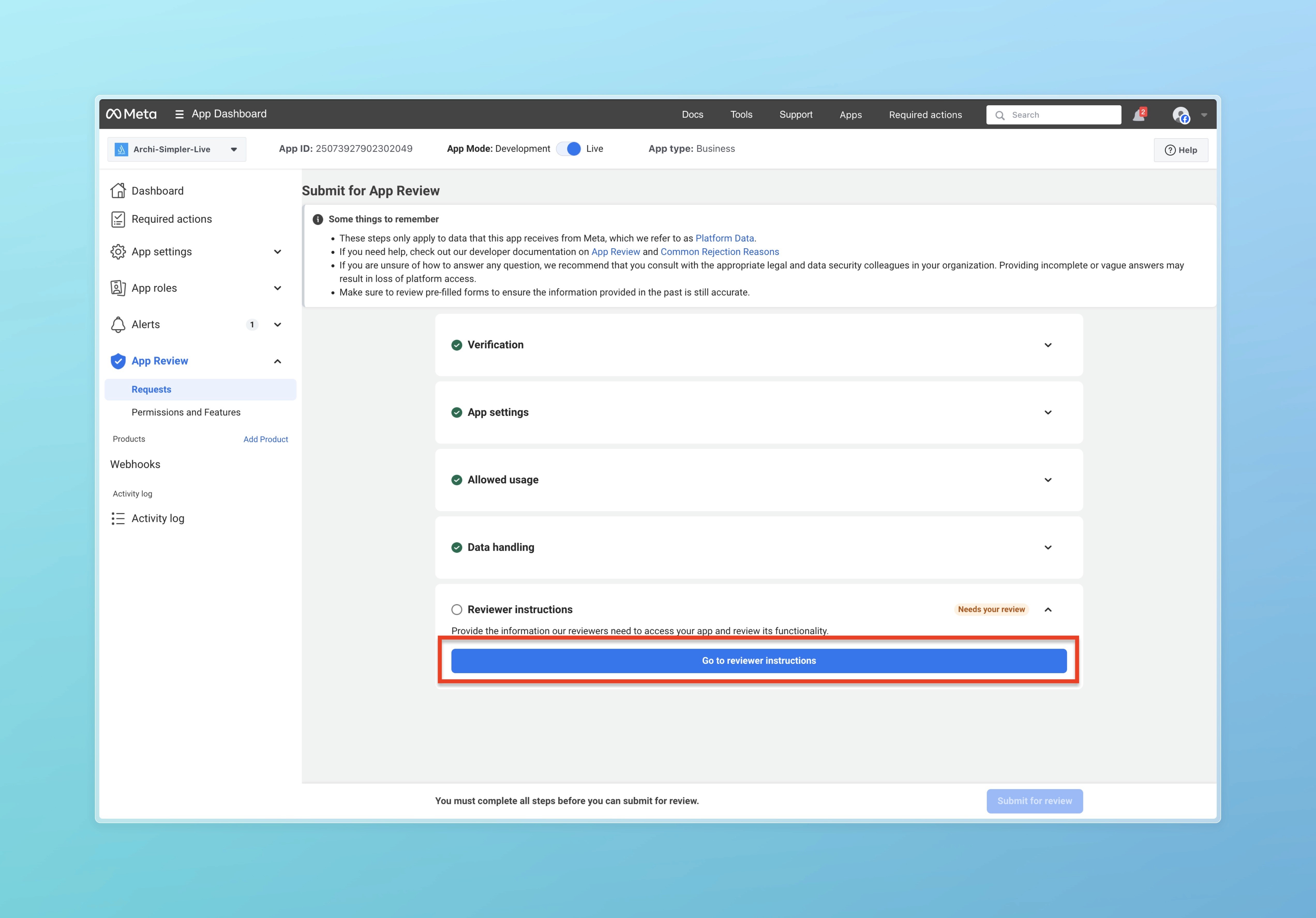Open the Common Rejection Reasons link
This screenshot has height=918, width=1316.
(x=719, y=252)
